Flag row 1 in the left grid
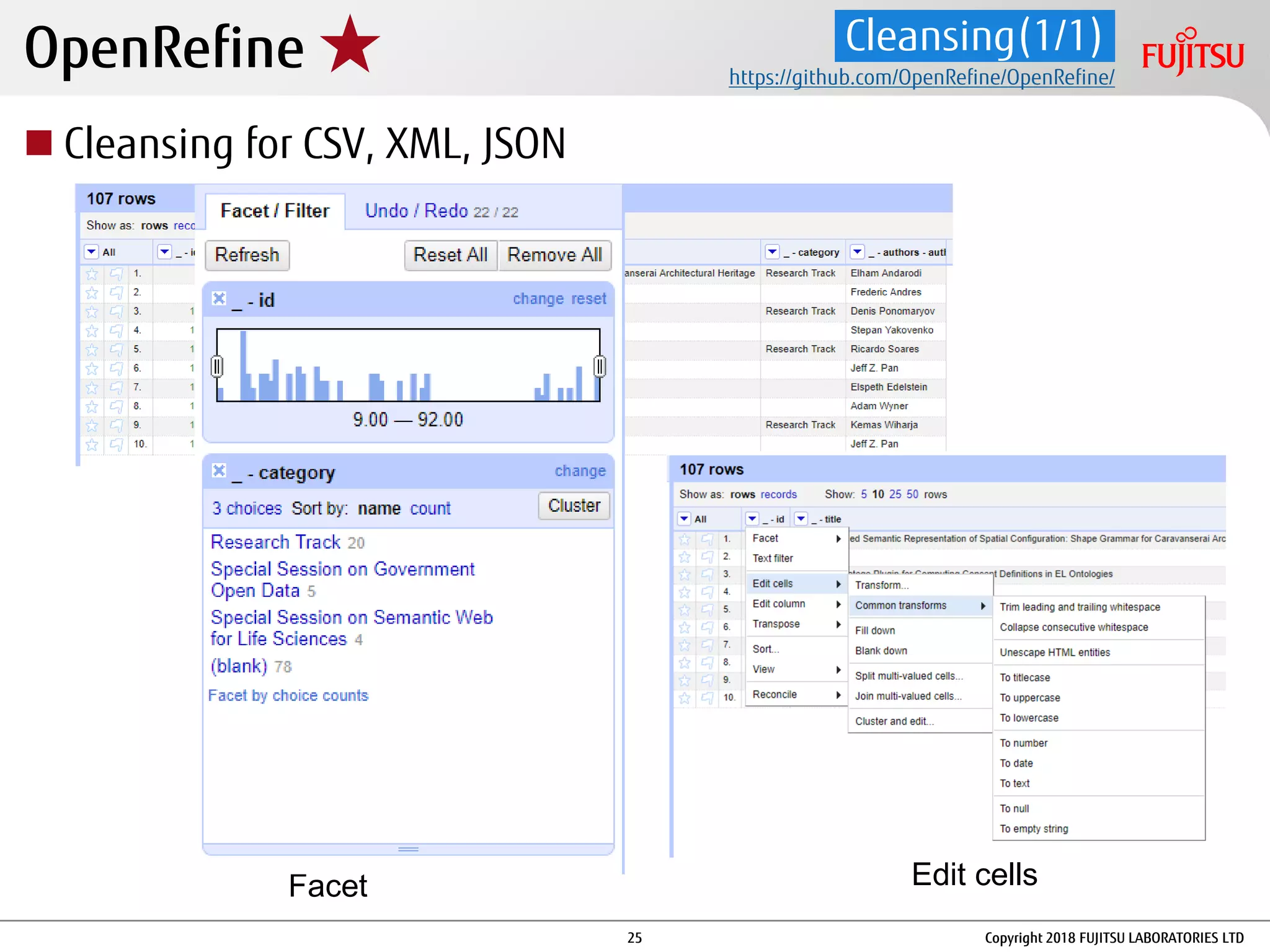This screenshot has height=952, width=1270. (116, 273)
